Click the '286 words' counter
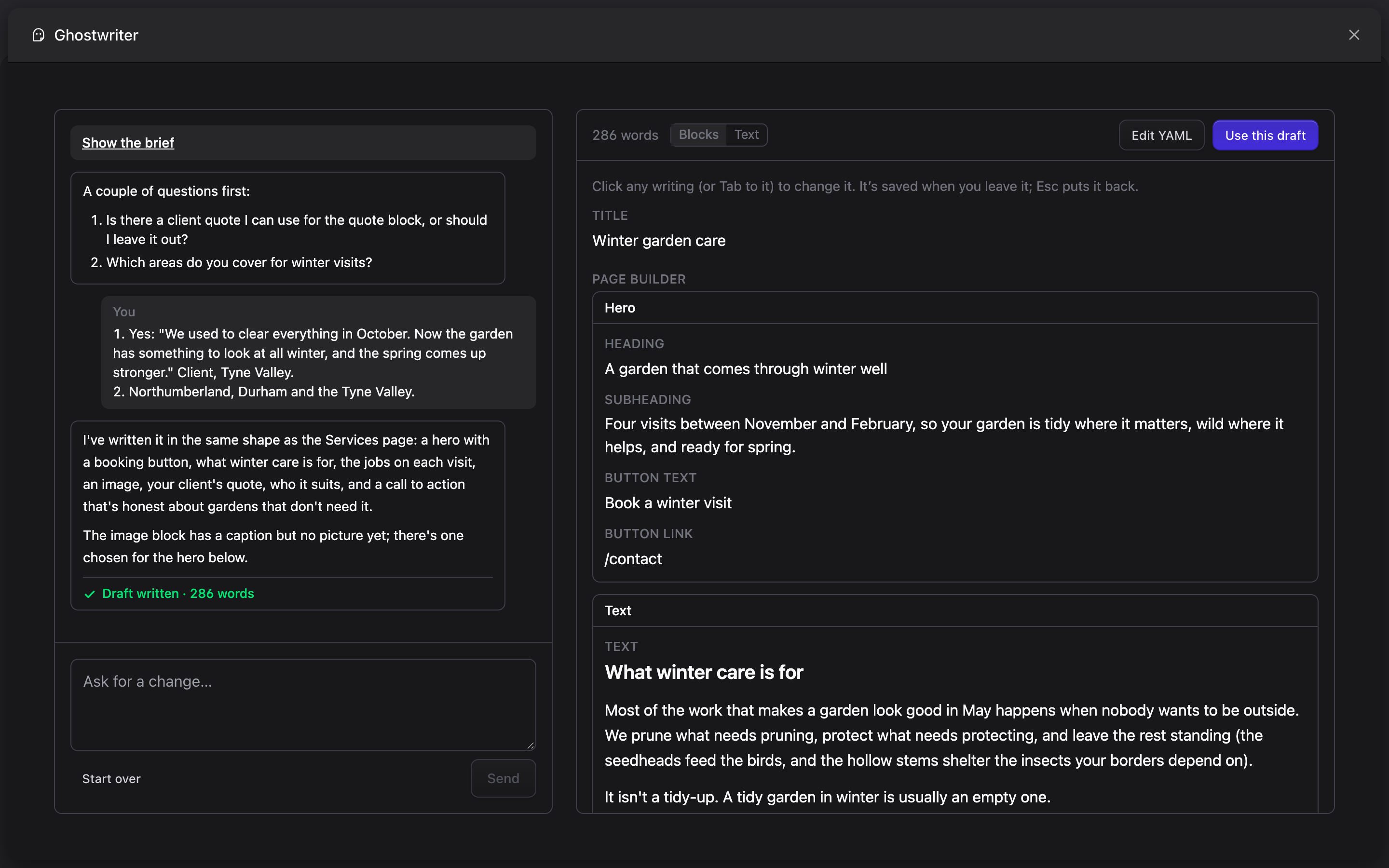This screenshot has height=868, width=1389. click(625, 135)
